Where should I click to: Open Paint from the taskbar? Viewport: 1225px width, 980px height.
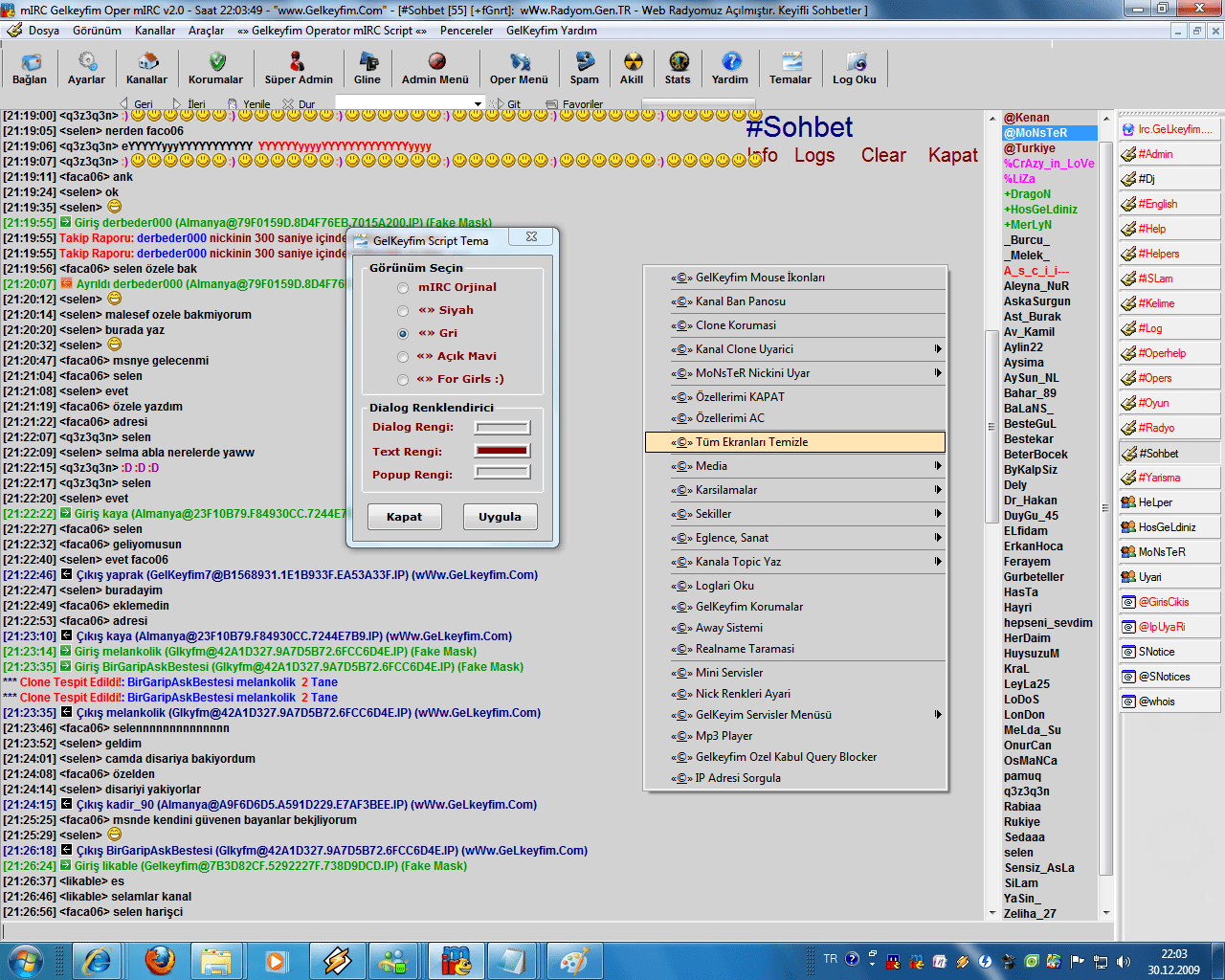(x=573, y=960)
